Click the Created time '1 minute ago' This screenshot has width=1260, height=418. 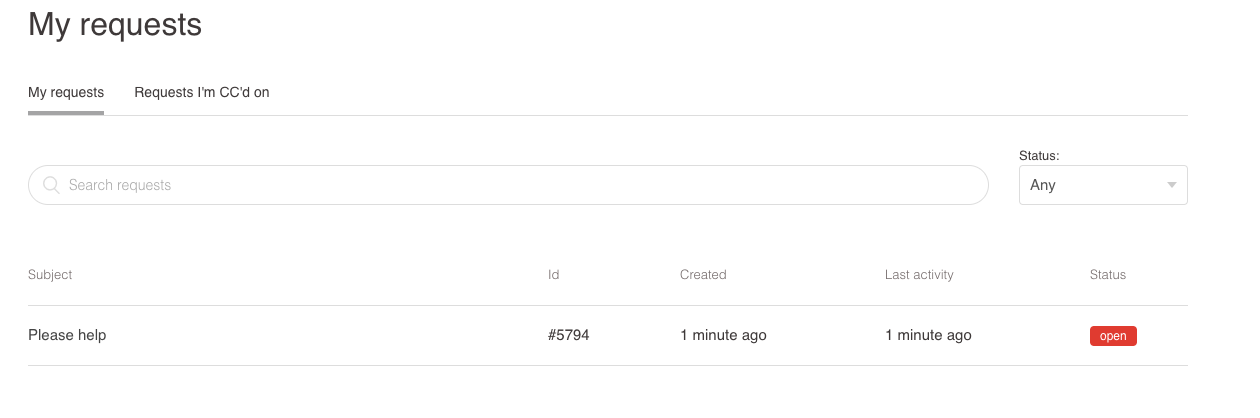(723, 335)
